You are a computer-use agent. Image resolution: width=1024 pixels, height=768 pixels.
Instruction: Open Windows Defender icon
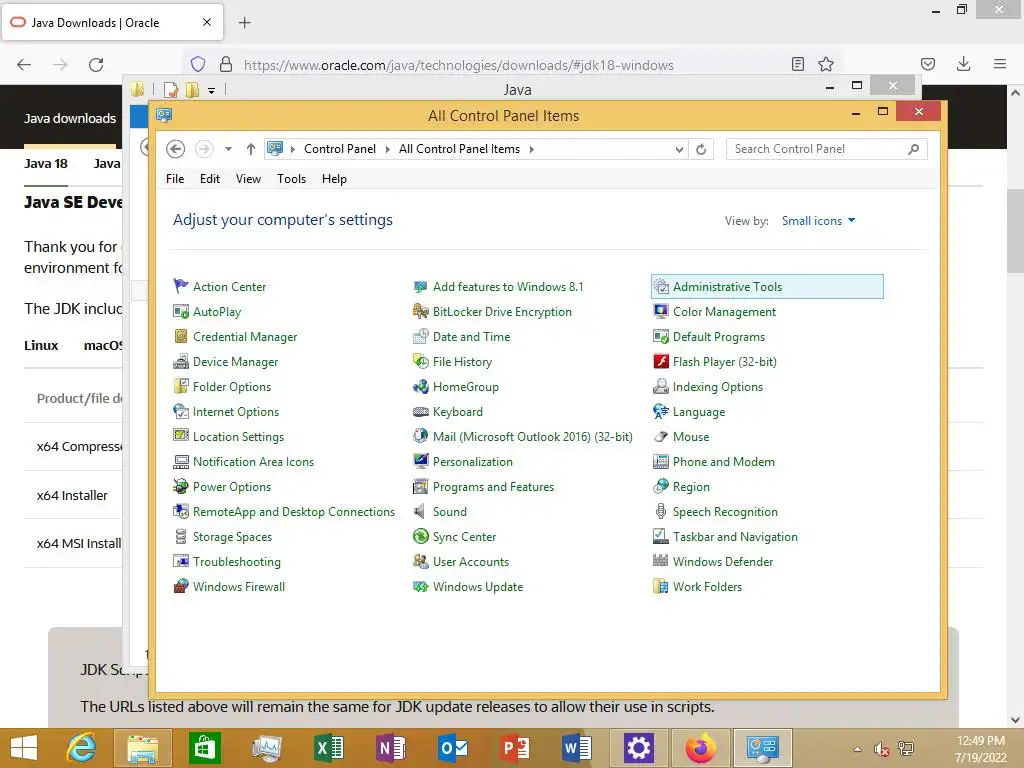coord(661,562)
